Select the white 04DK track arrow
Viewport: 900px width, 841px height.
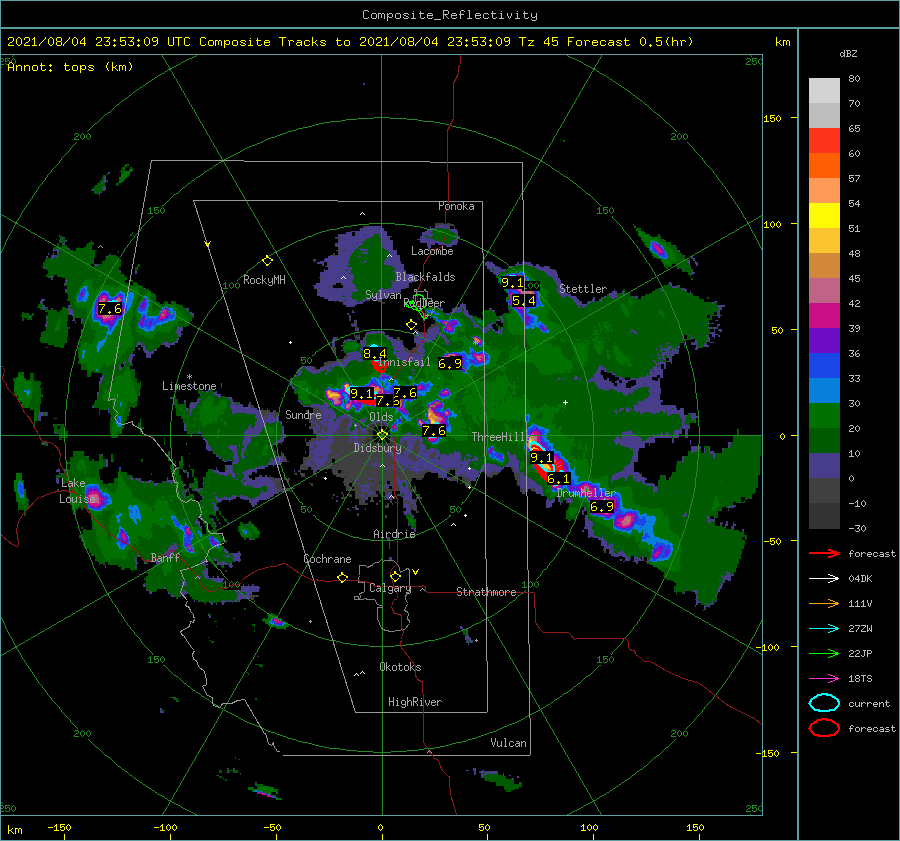(x=824, y=579)
